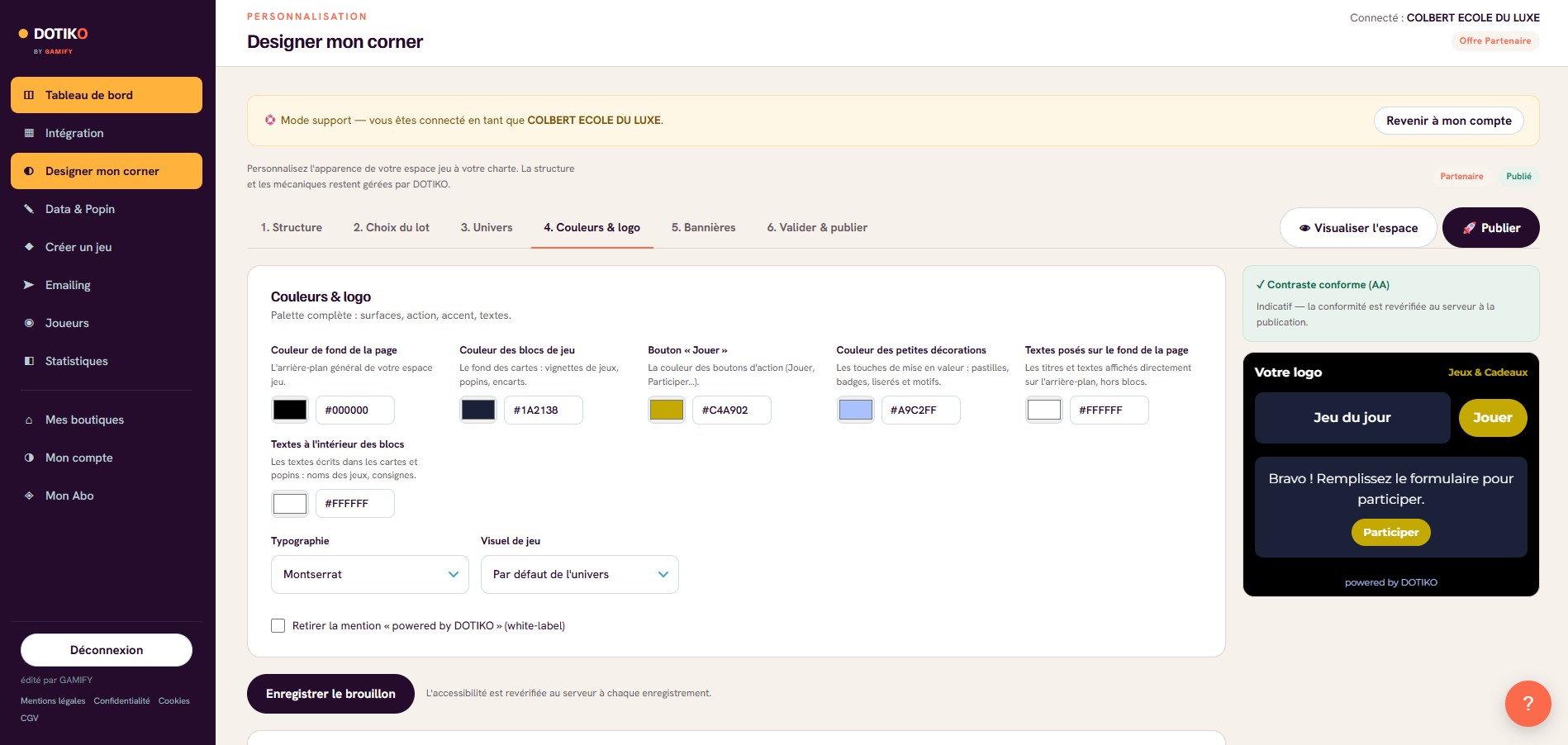Click the Publié status badge
This screenshot has width=1568, height=745.
(1518, 177)
